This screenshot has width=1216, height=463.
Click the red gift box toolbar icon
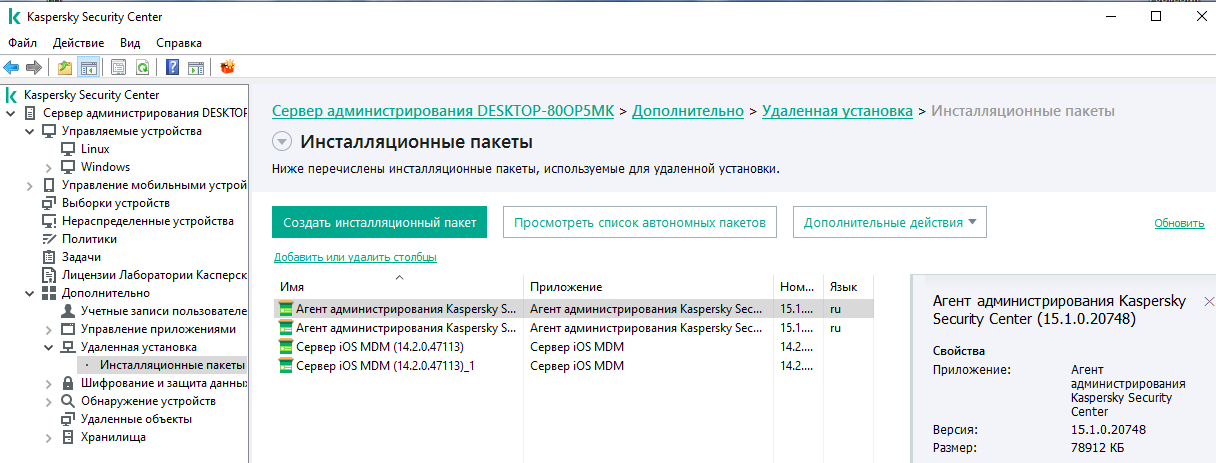[227, 68]
